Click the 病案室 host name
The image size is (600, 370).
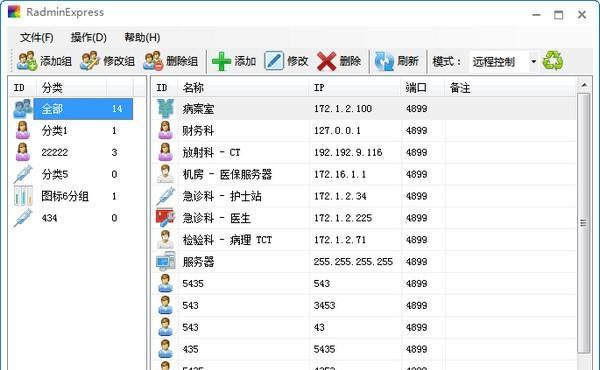[x=198, y=109]
